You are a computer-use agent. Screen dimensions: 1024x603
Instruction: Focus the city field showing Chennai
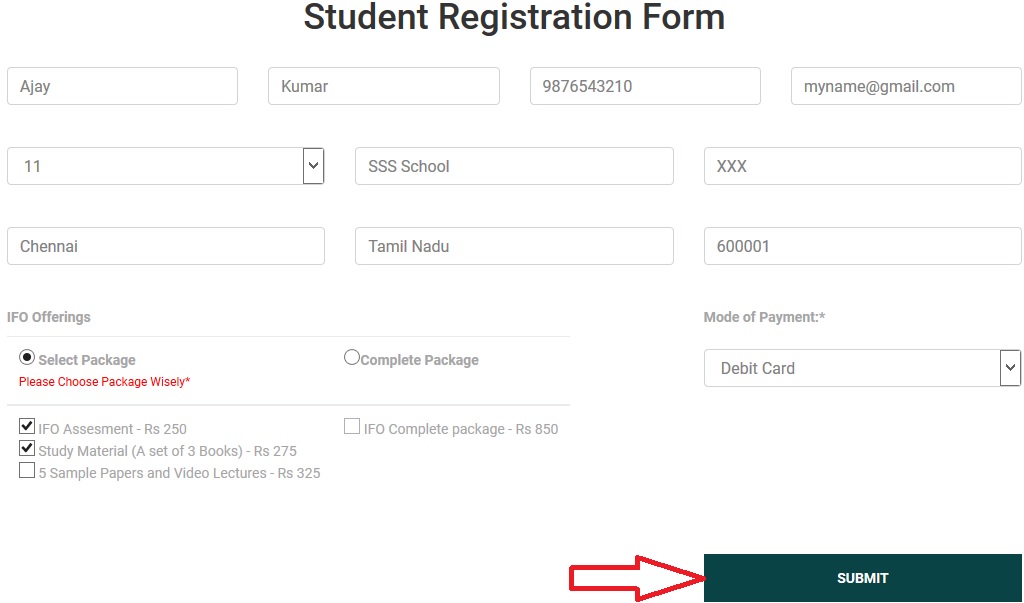165,246
